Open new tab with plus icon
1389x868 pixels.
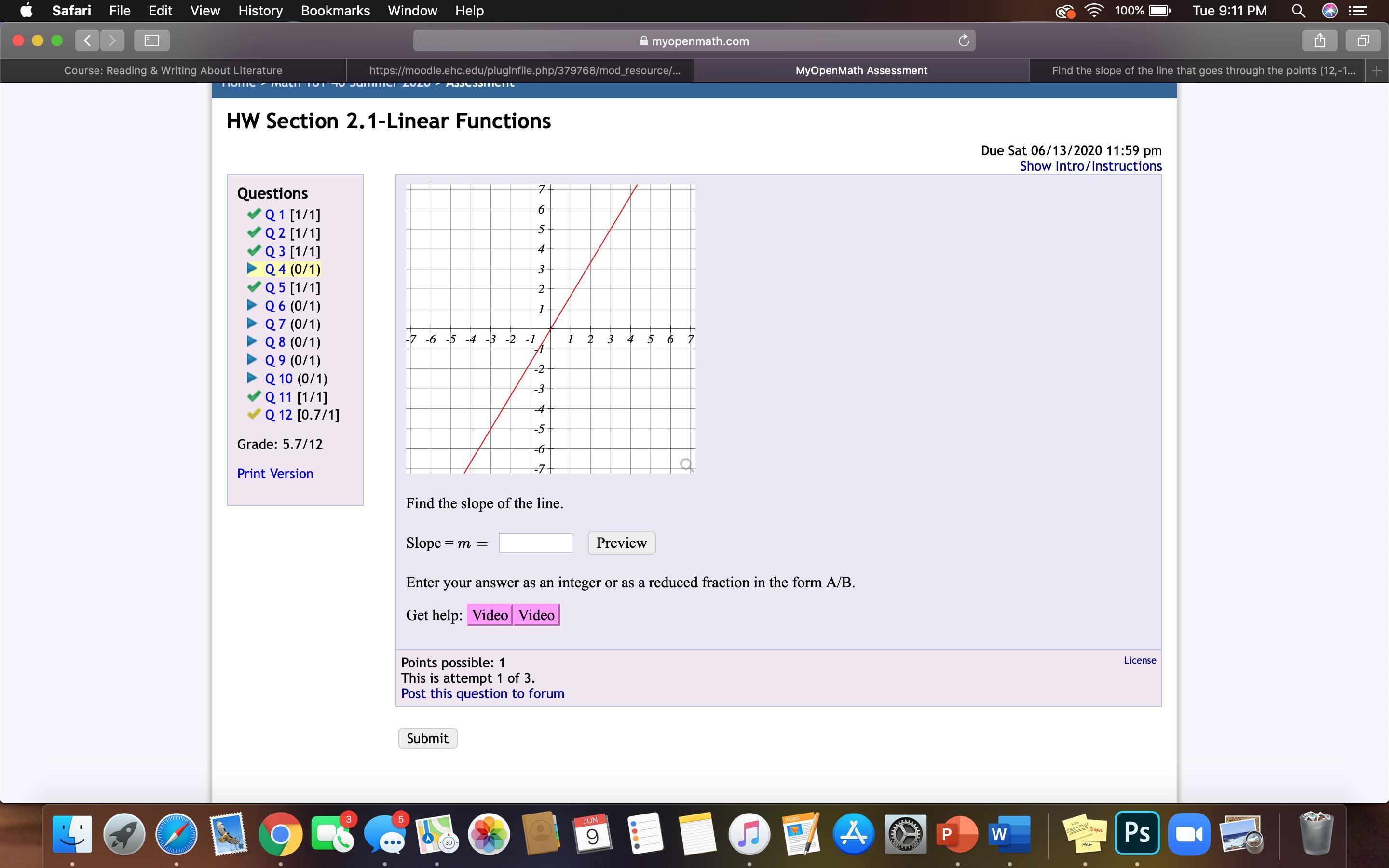point(1376,70)
